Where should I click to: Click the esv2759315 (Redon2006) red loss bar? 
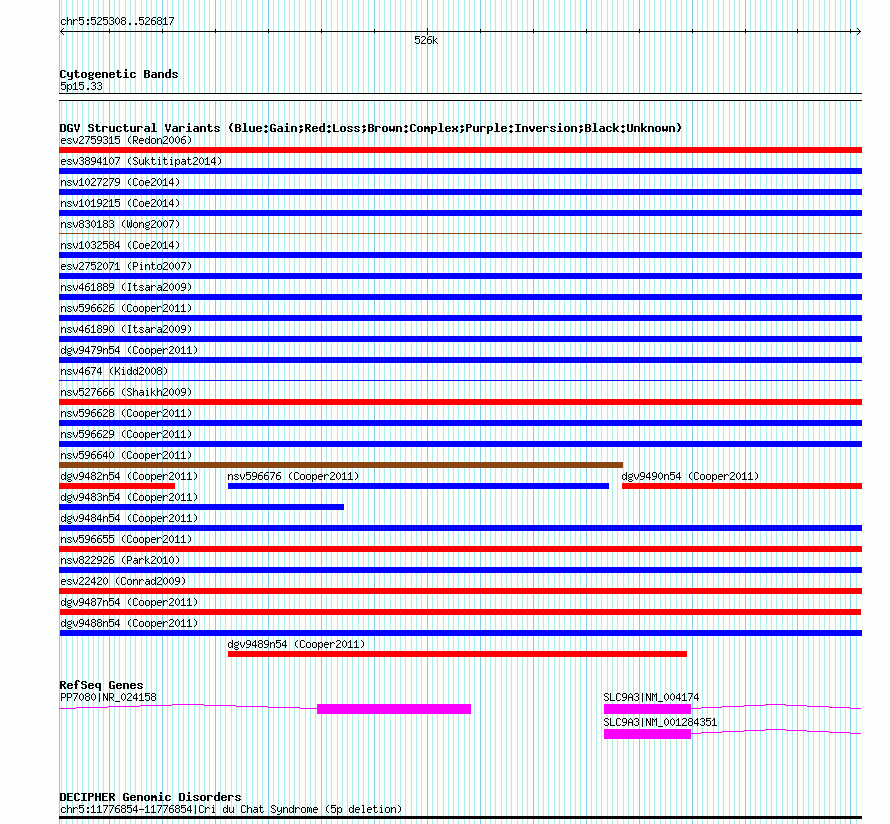click(x=460, y=150)
